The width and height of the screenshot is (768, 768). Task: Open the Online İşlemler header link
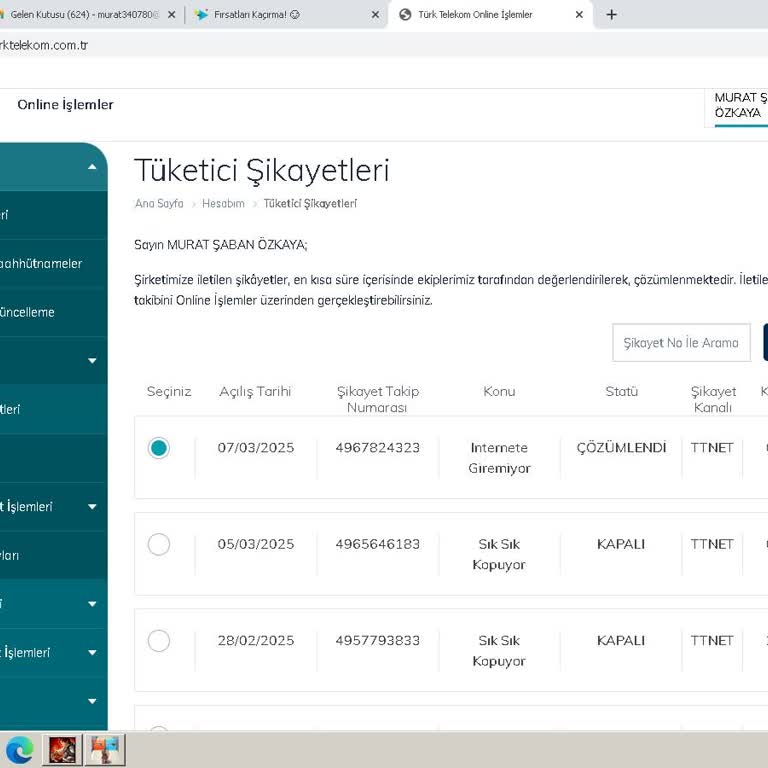(x=65, y=104)
